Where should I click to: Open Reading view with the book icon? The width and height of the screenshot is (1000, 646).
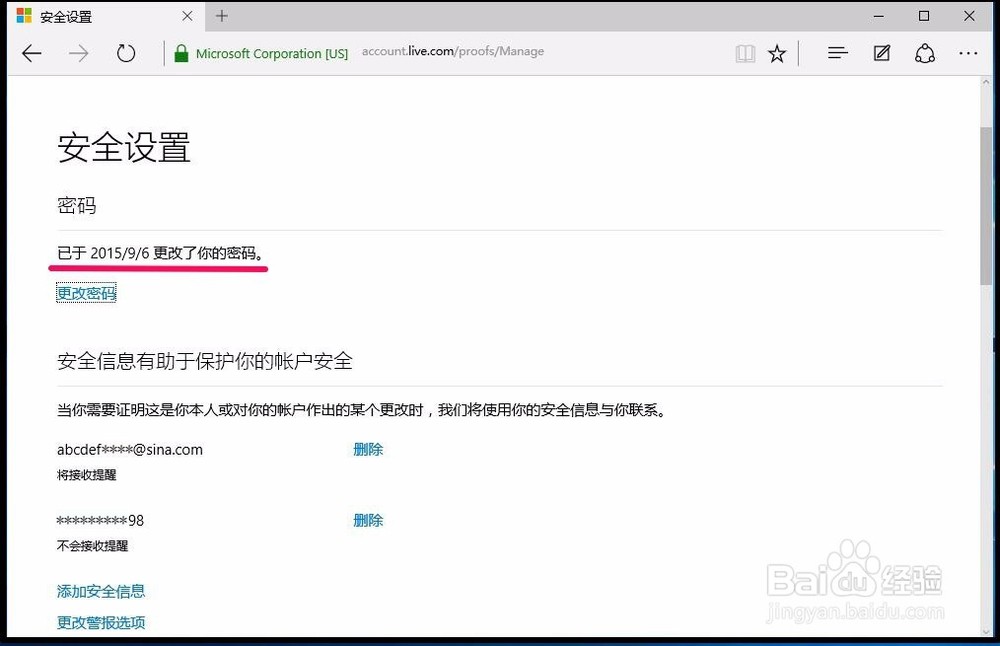pyautogui.click(x=745, y=53)
